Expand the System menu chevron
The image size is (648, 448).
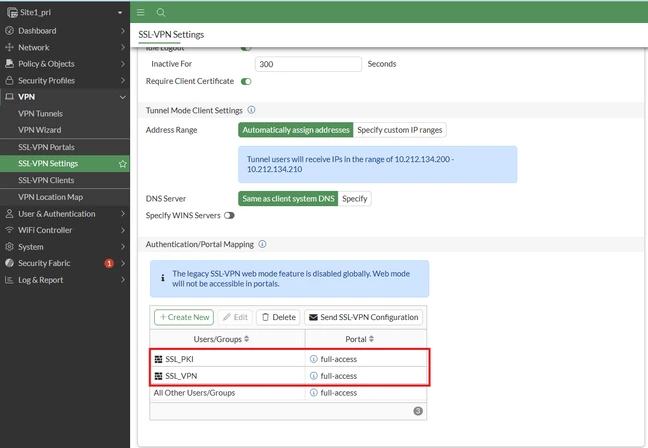click(123, 247)
